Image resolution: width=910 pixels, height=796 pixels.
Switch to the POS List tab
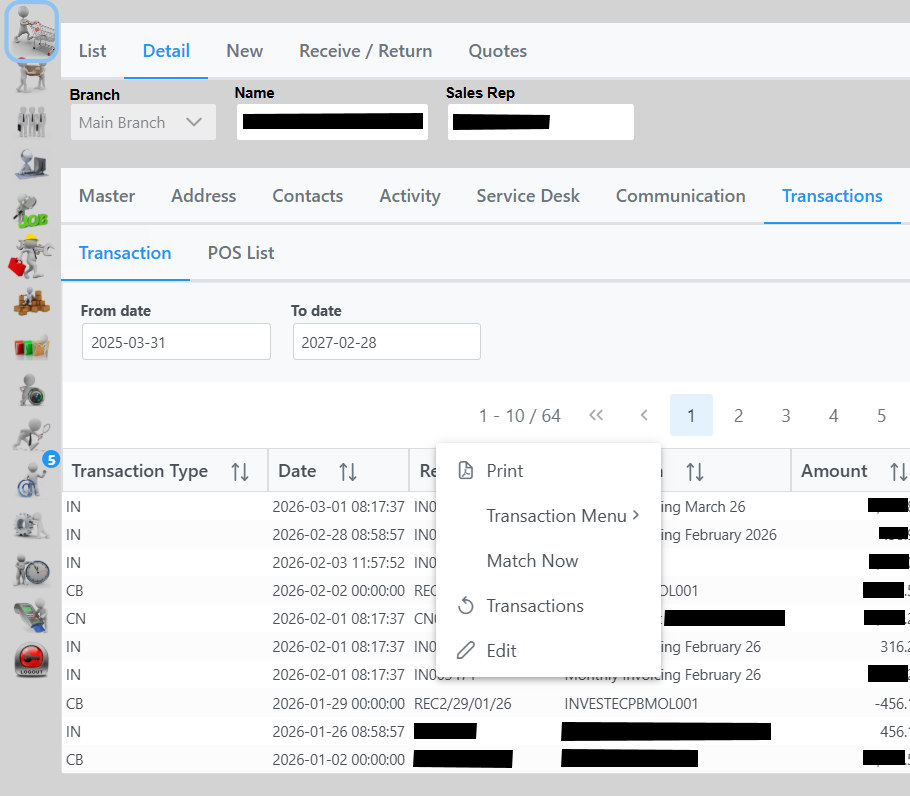coord(241,253)
